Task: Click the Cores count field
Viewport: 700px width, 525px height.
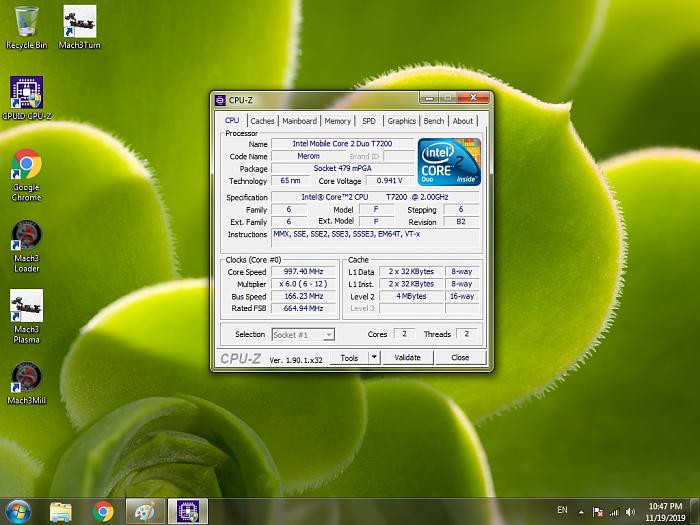Action: 404,334
